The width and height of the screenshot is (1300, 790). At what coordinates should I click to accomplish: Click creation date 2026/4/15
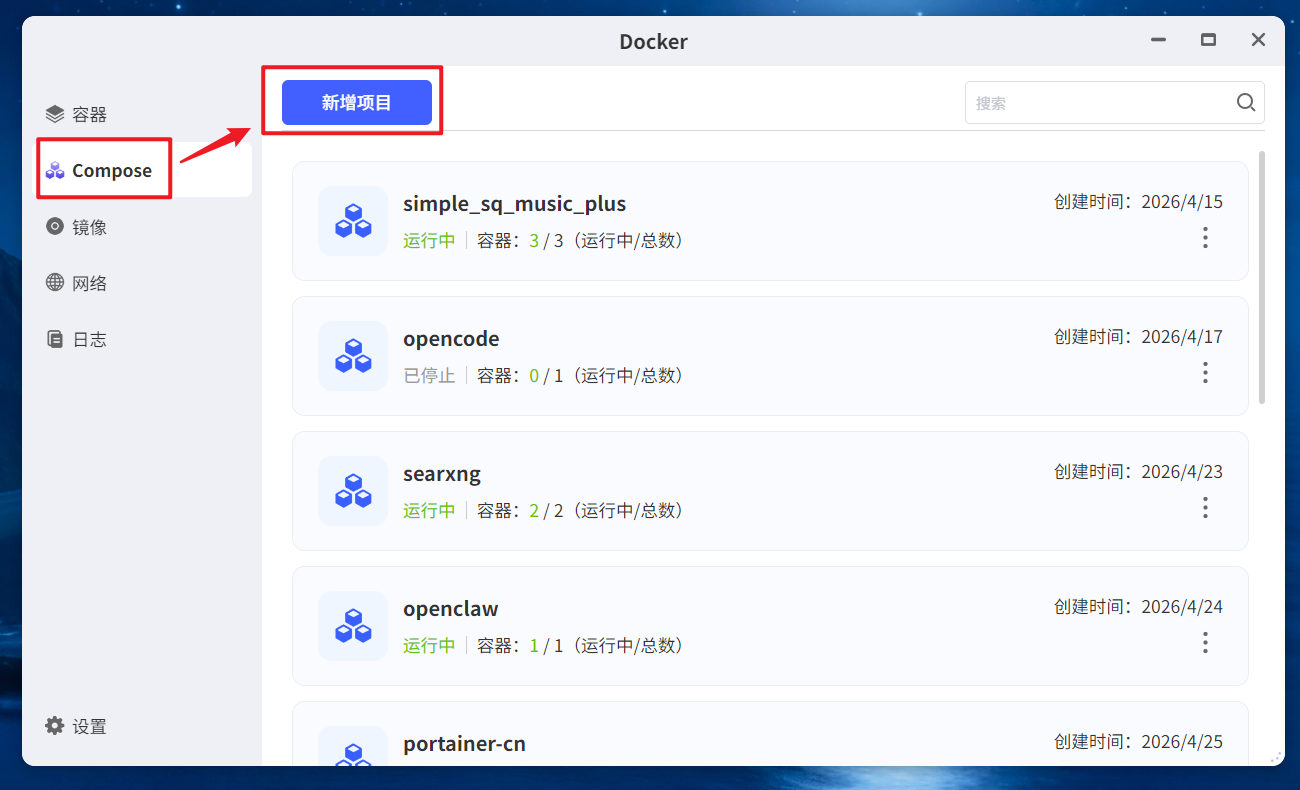1181,202
